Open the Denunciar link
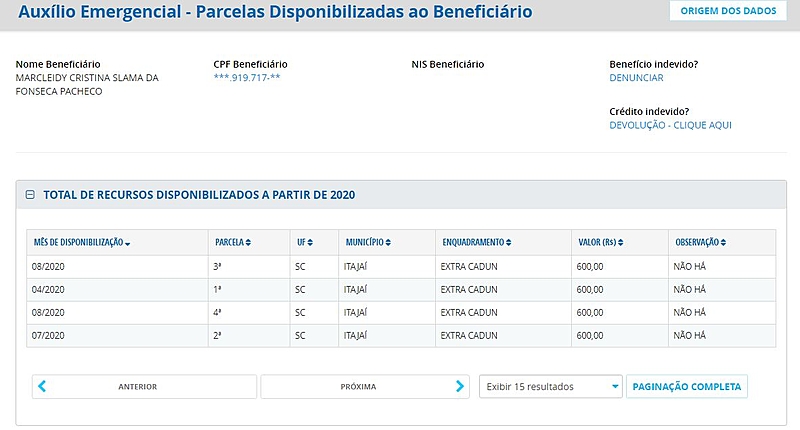The image size is (800, 430). (x=636, y=78)
